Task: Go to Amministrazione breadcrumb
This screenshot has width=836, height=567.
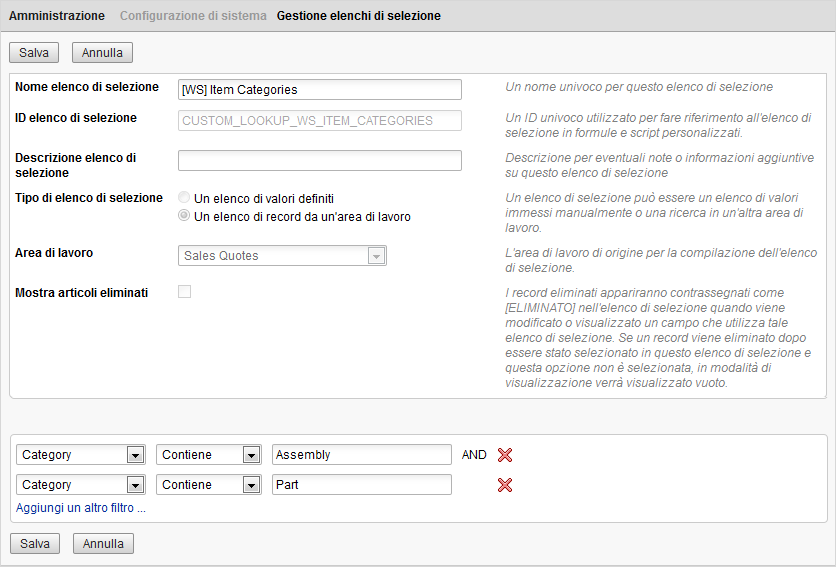Action: [58, 16]
